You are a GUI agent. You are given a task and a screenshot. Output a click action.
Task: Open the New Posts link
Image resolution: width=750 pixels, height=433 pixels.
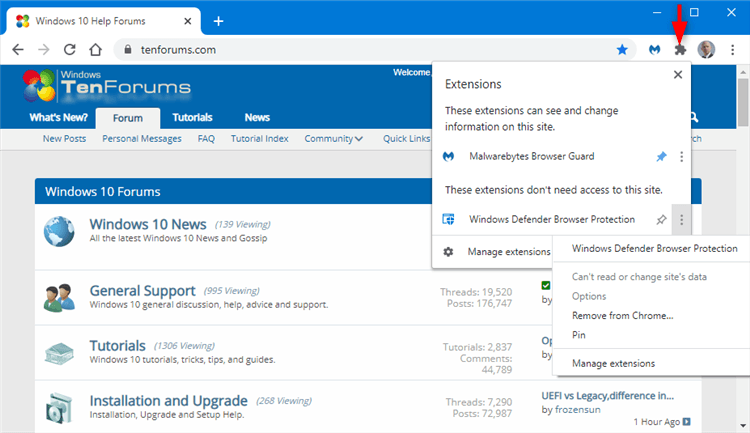tap(64, 139)
